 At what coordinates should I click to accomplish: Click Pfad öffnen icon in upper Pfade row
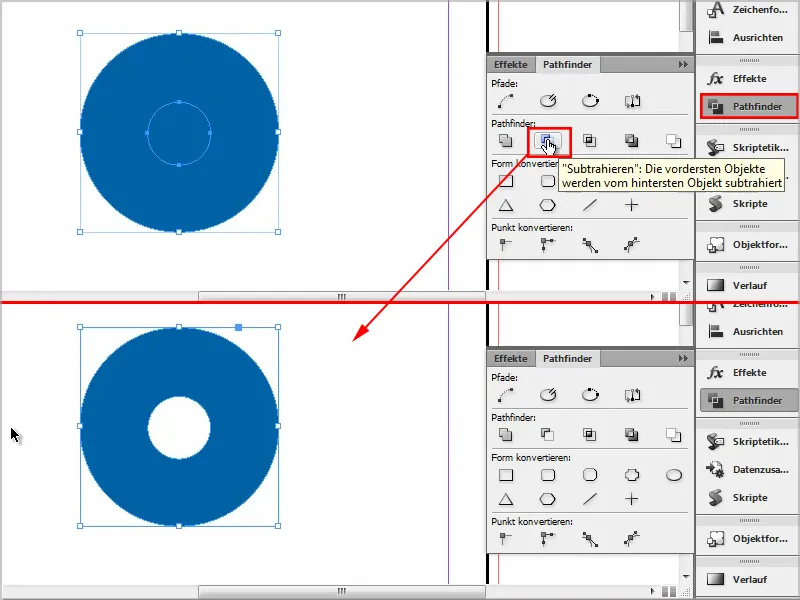548,101
